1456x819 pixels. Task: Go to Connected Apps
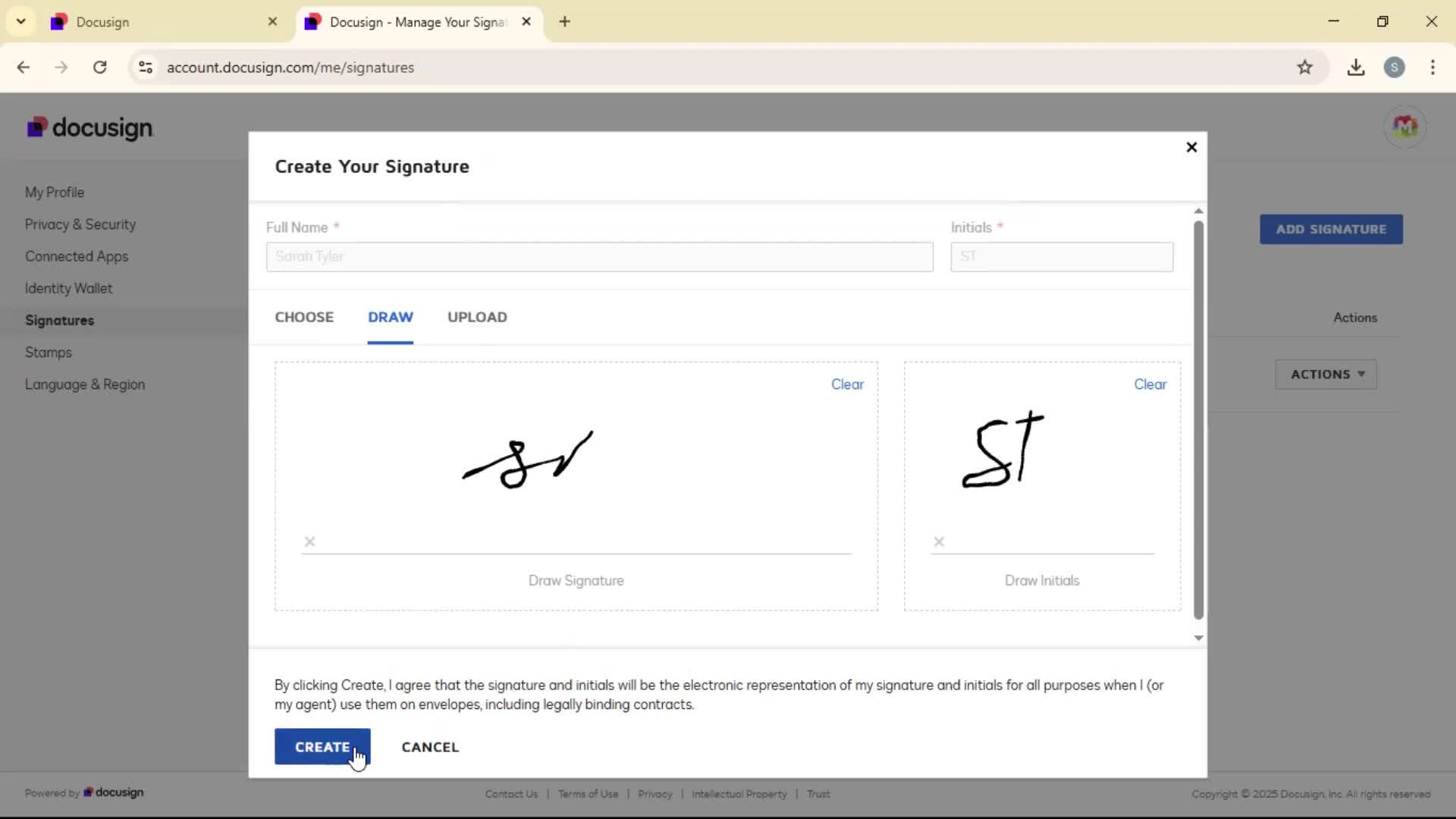[77, 256]
